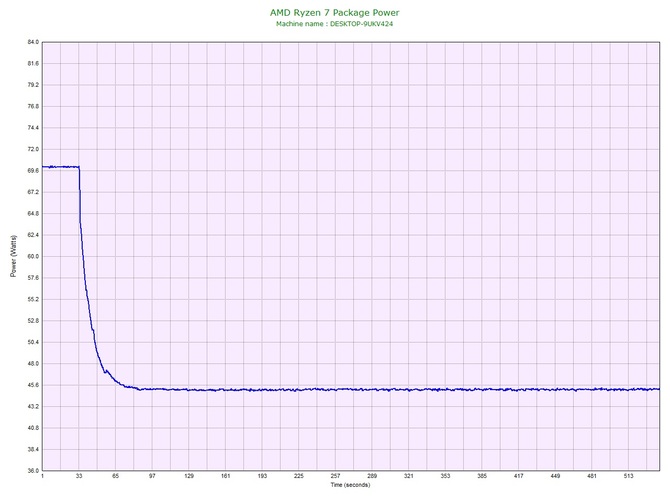Screen dimensions: 670x502
Task: Click the 76.8 y-axis value
Action: click(x=33, y=106)
